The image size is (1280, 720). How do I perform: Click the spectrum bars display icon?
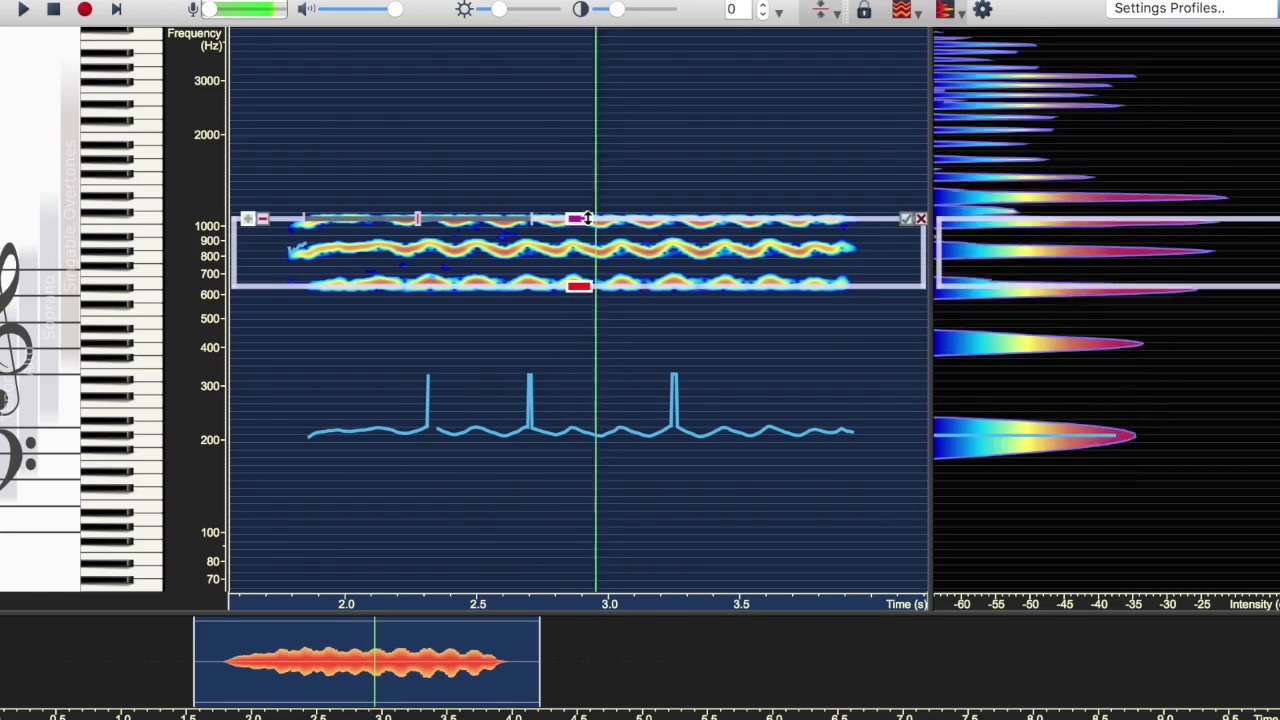click(945, 9)
